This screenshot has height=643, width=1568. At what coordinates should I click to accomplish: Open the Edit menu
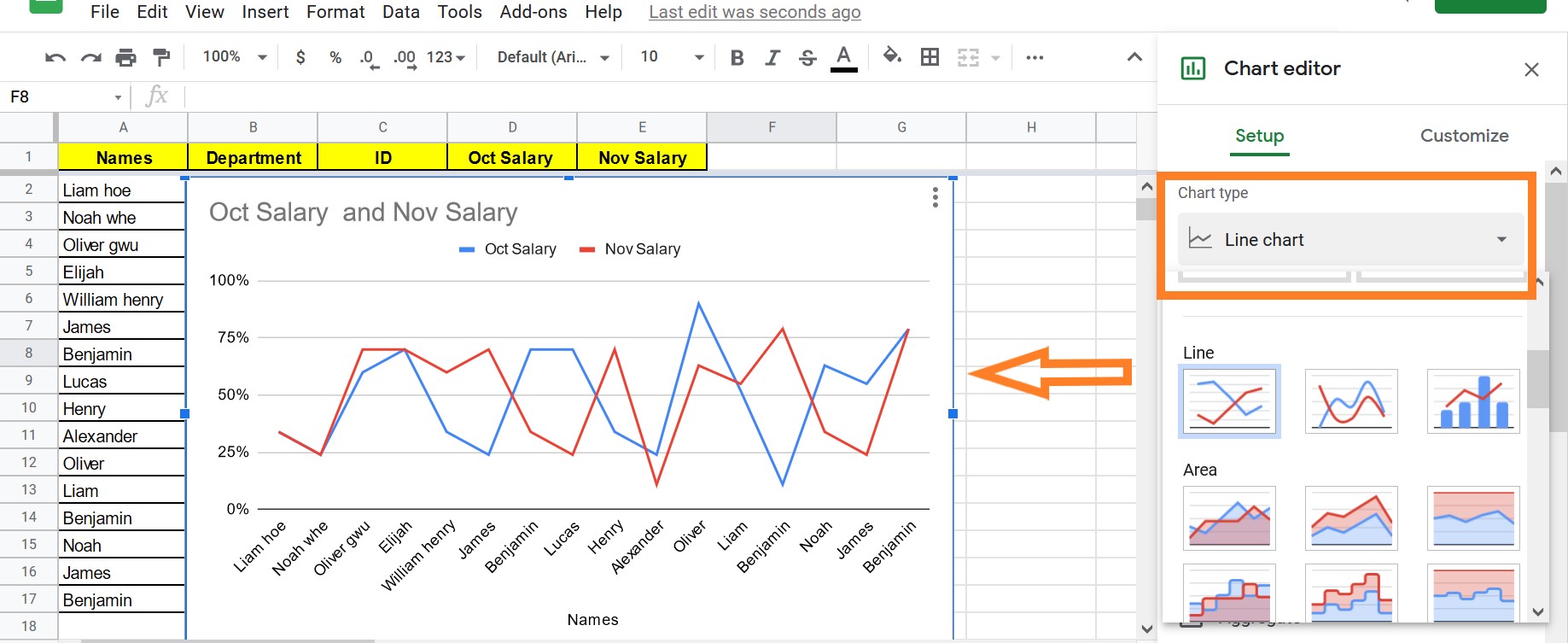152,12
